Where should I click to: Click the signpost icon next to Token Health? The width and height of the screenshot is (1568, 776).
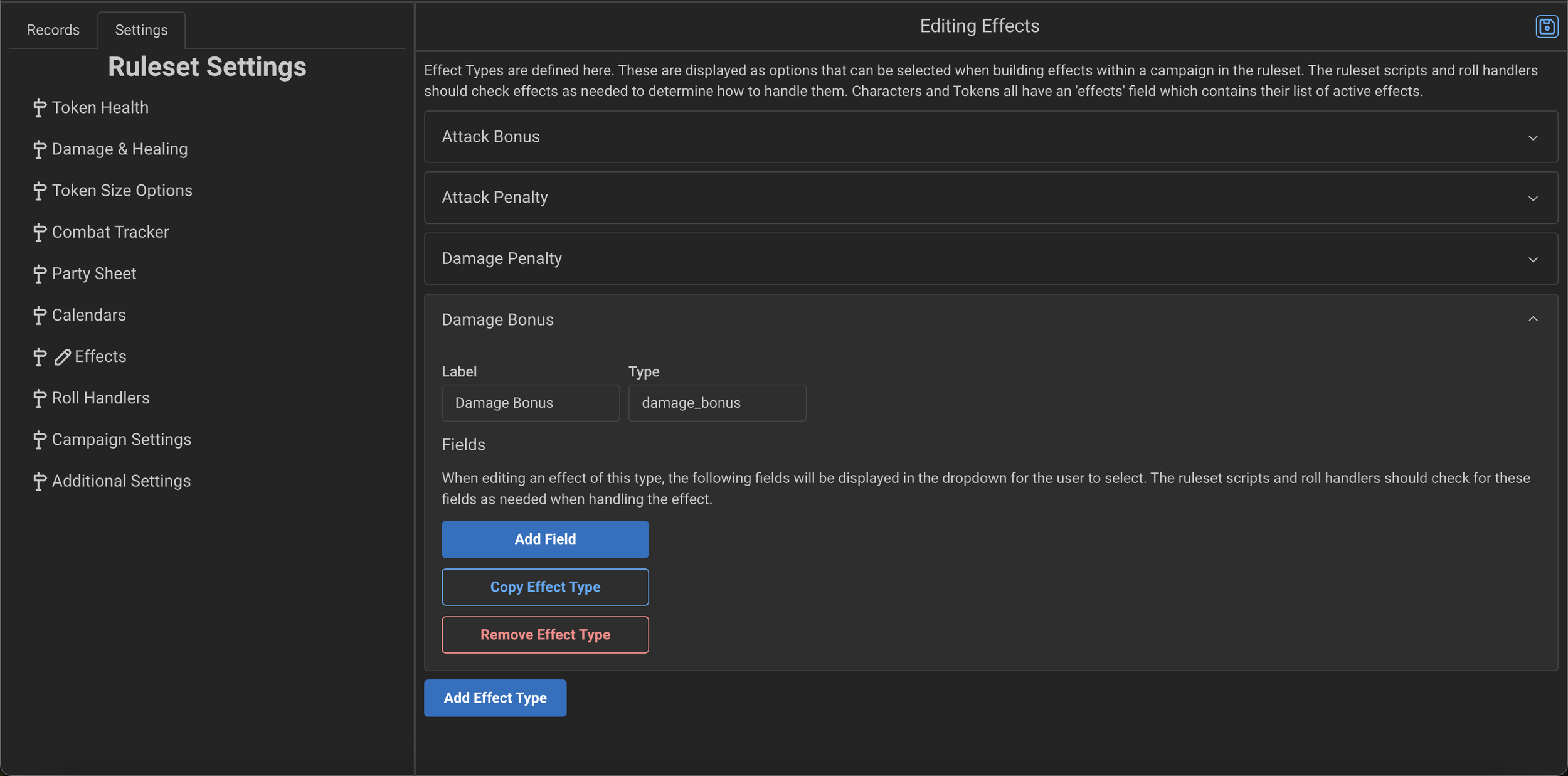[x=39, y=107]
